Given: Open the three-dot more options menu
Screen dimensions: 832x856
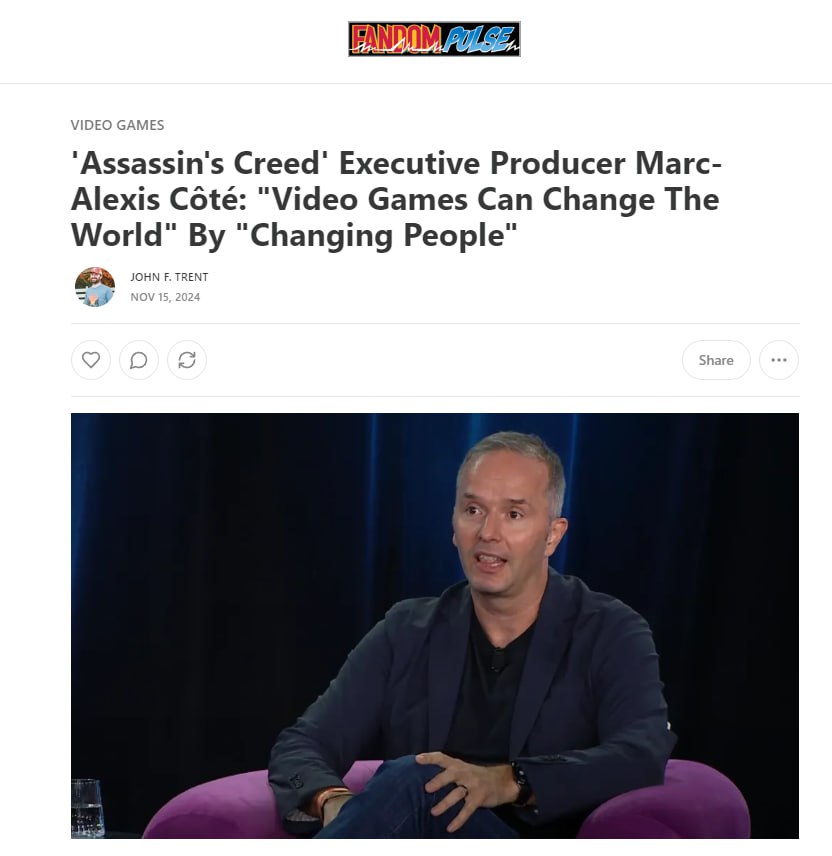Looking at the screenshot, I should 778,360.
